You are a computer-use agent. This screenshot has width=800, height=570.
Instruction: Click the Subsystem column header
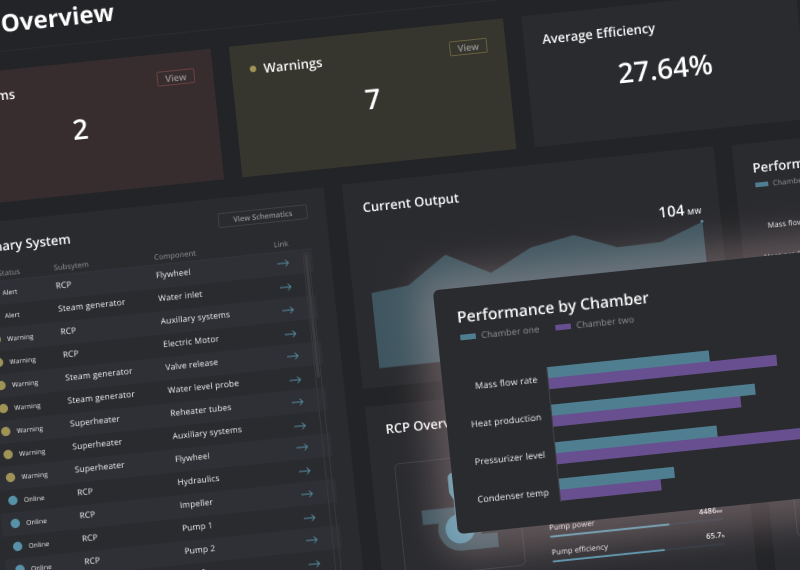[71, 266]
